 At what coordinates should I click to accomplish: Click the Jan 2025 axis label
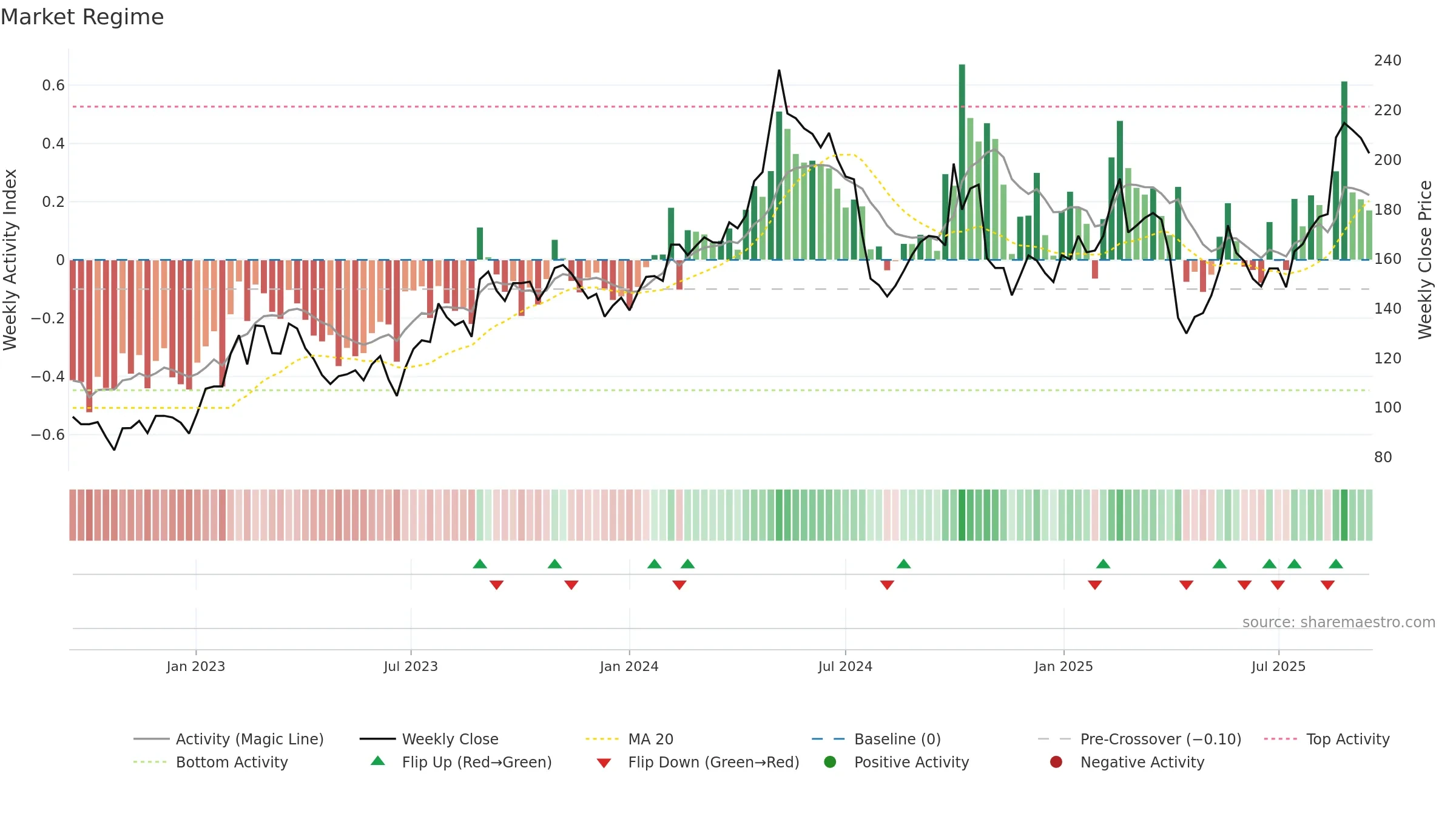tap(1063, 666)
